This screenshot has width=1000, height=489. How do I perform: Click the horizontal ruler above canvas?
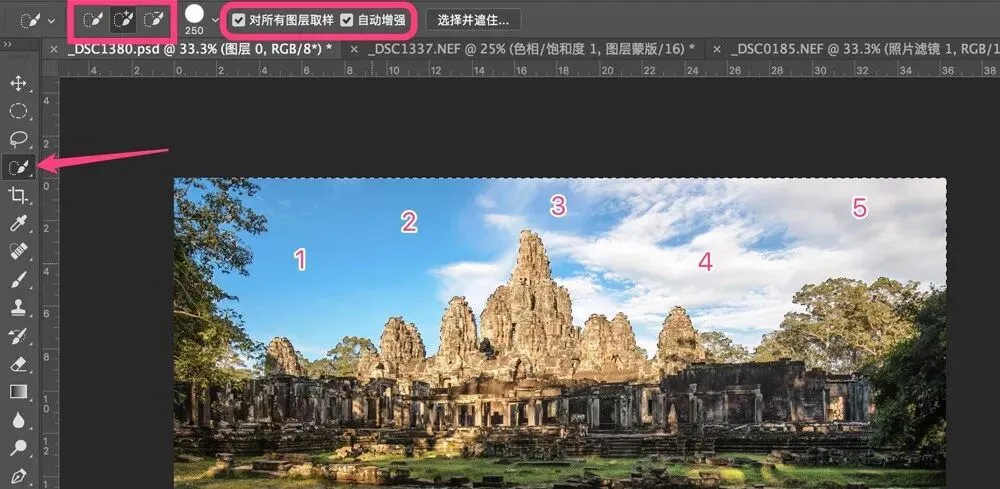click(529, 69)
